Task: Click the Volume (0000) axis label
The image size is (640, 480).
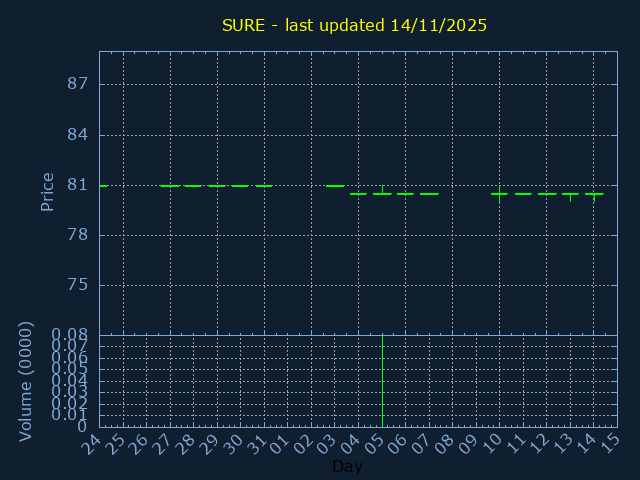Action: 26,381
